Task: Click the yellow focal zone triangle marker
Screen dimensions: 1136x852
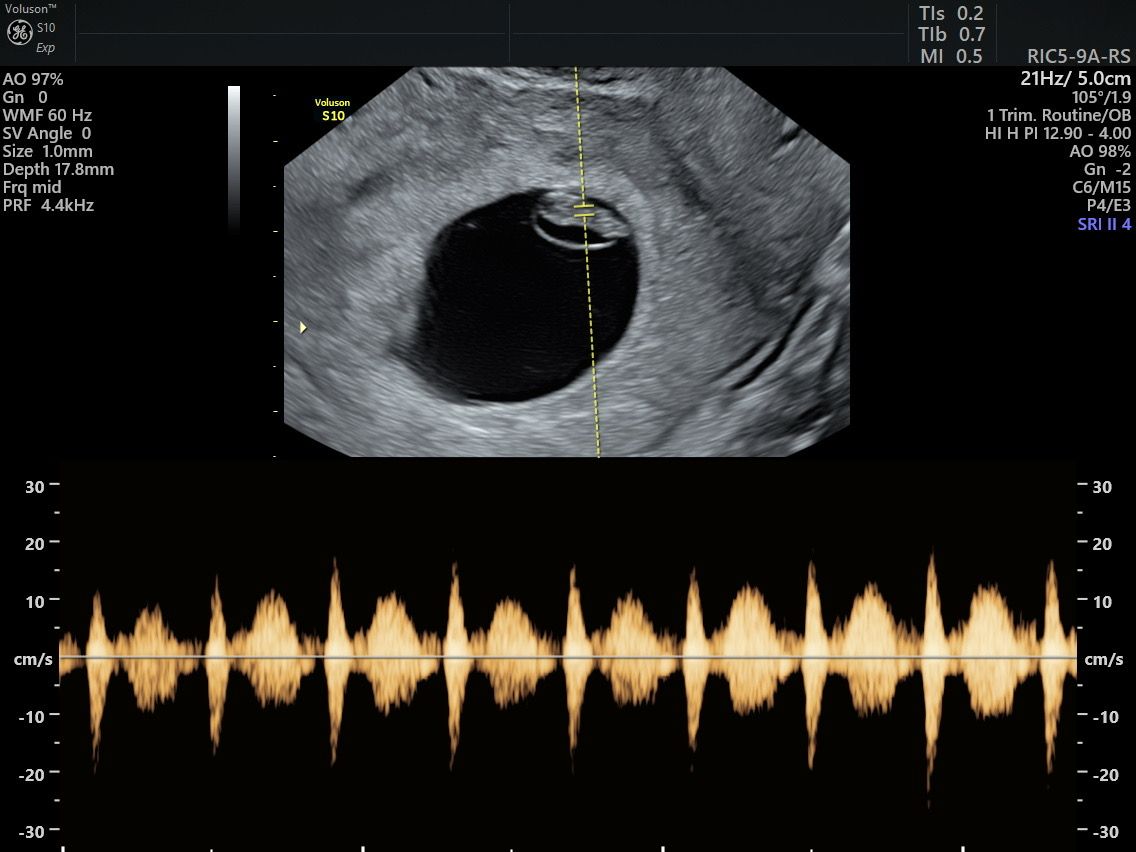Action: (303, 327)
